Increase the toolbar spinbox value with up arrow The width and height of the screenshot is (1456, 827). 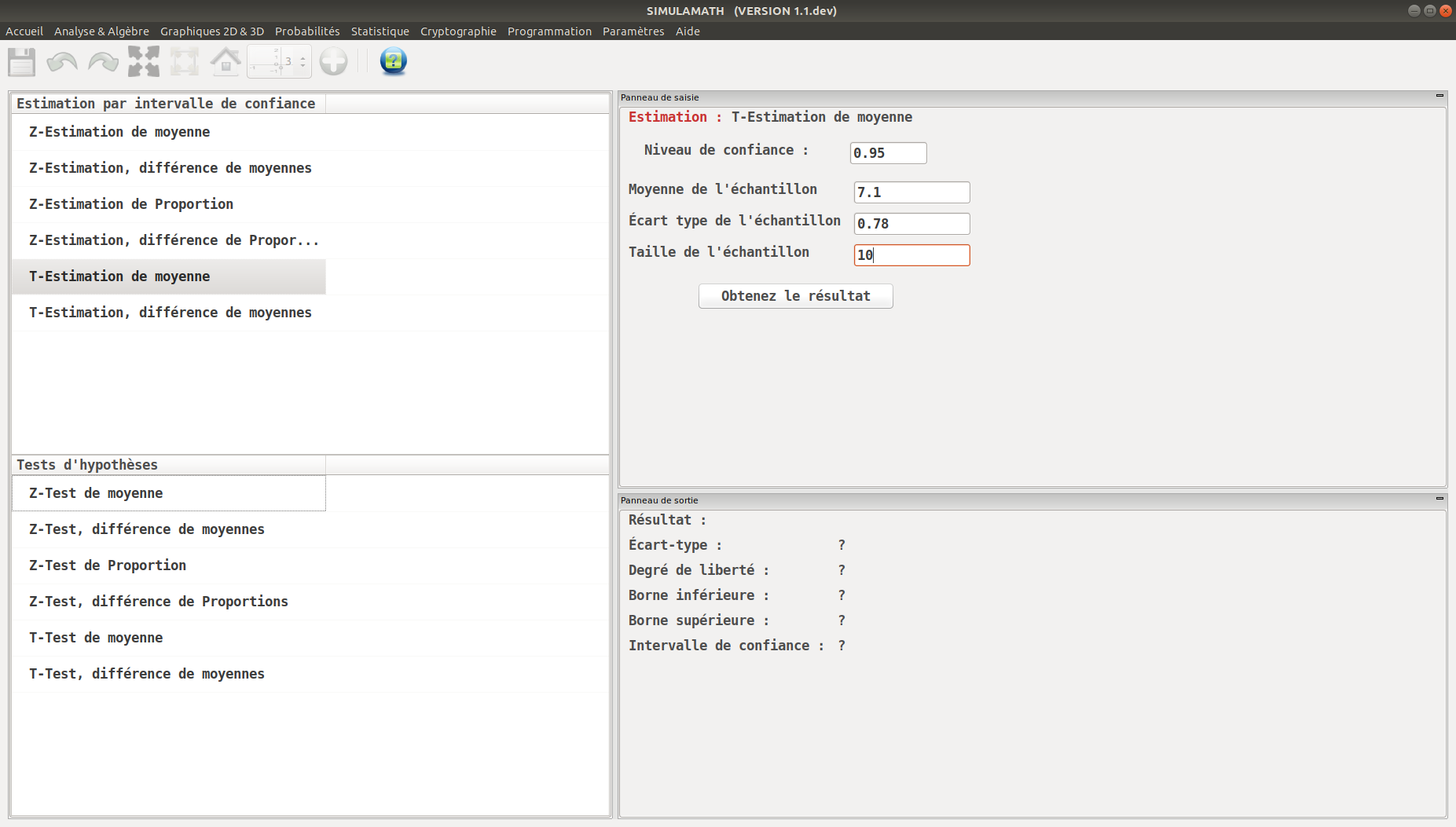click(x=303, y=57)
